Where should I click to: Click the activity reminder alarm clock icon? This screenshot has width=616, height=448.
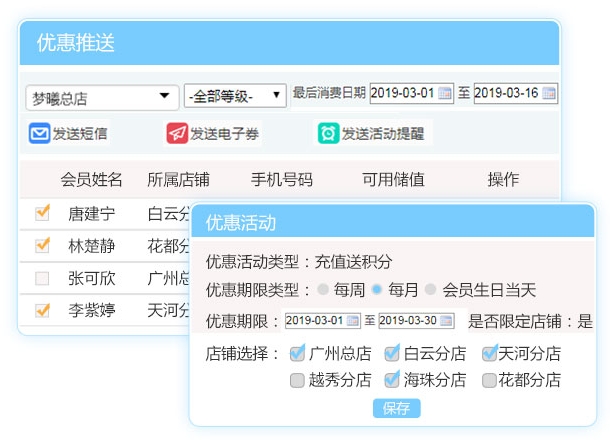(x=328, y=133)
